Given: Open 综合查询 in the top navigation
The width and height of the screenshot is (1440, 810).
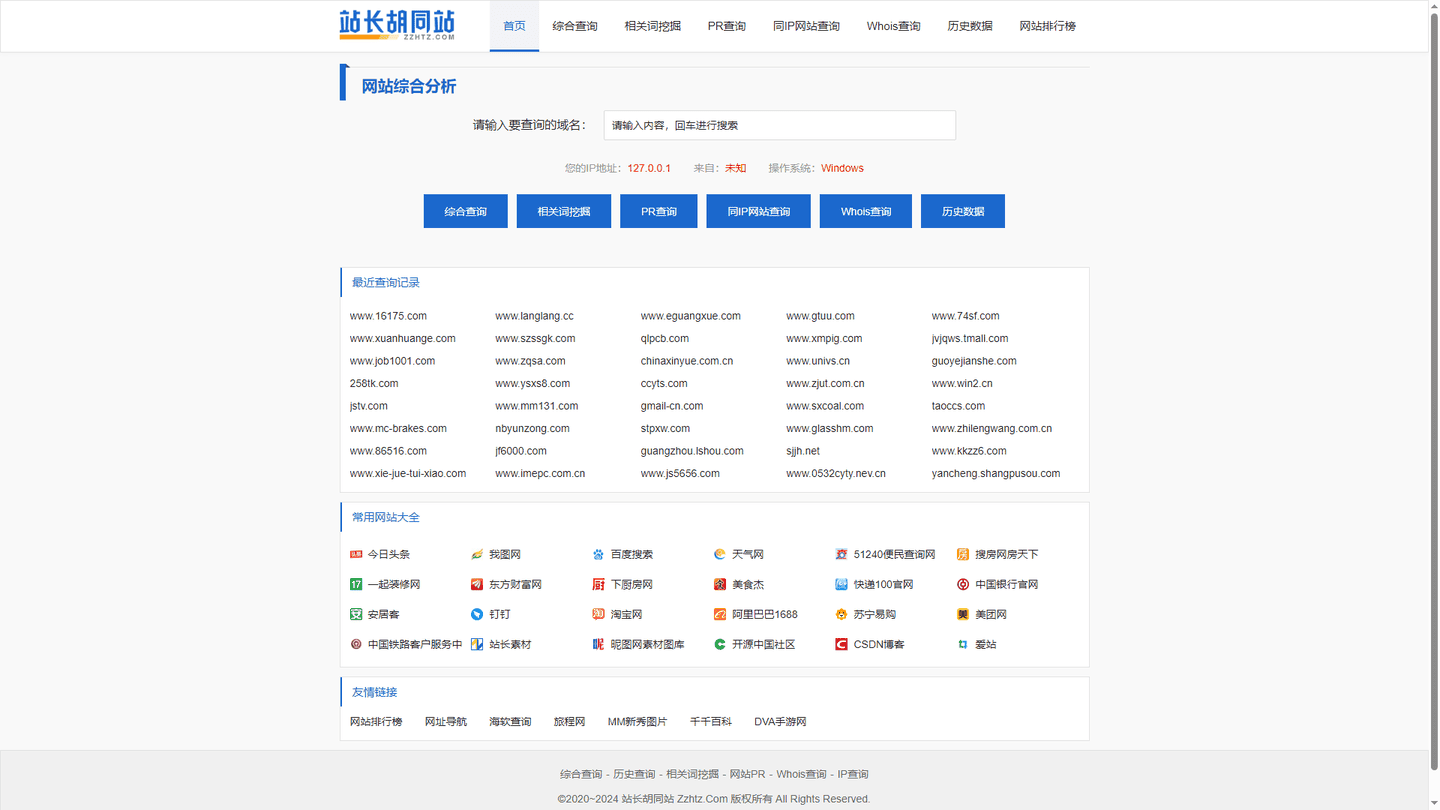Looking at the screenshot, I should coord(575,26).
